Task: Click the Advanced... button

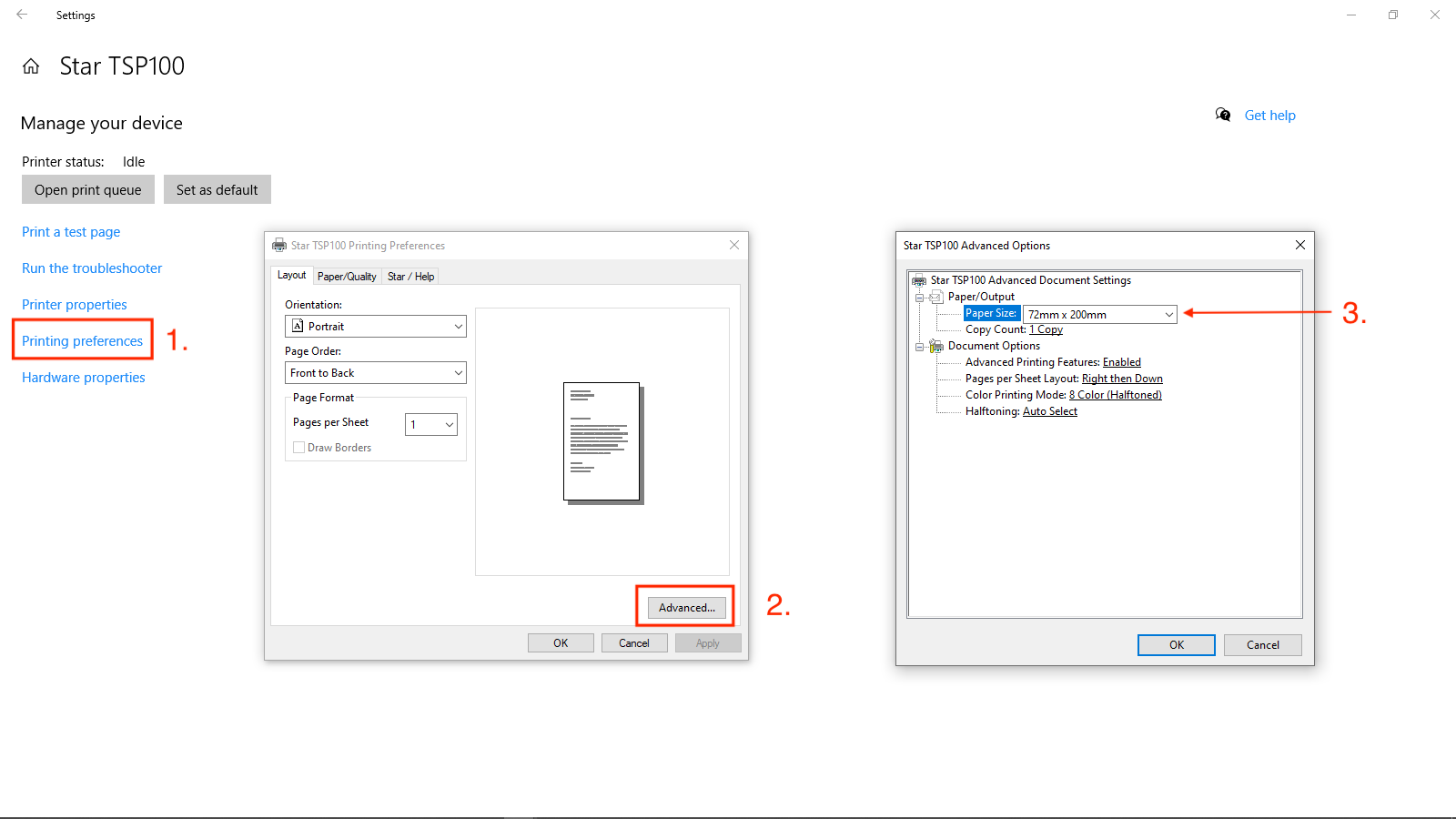Action: pos(687,607)
